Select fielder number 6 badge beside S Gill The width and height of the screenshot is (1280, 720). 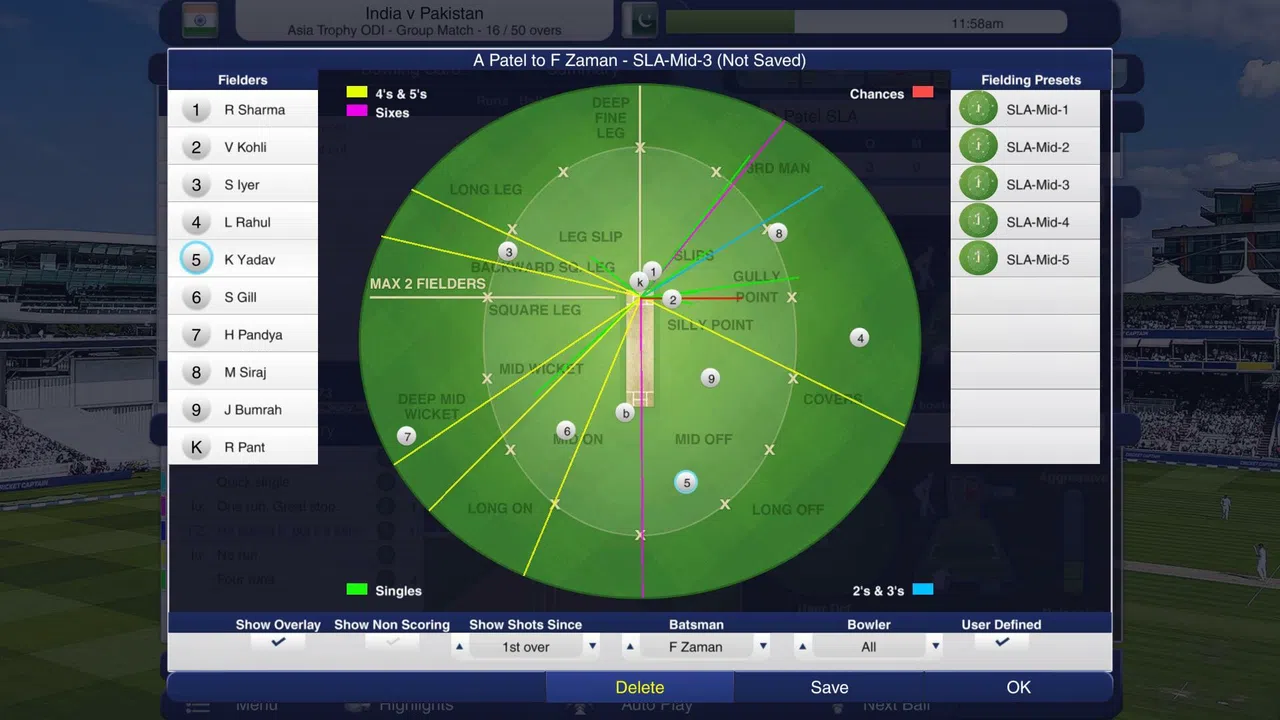click(196, 298)
